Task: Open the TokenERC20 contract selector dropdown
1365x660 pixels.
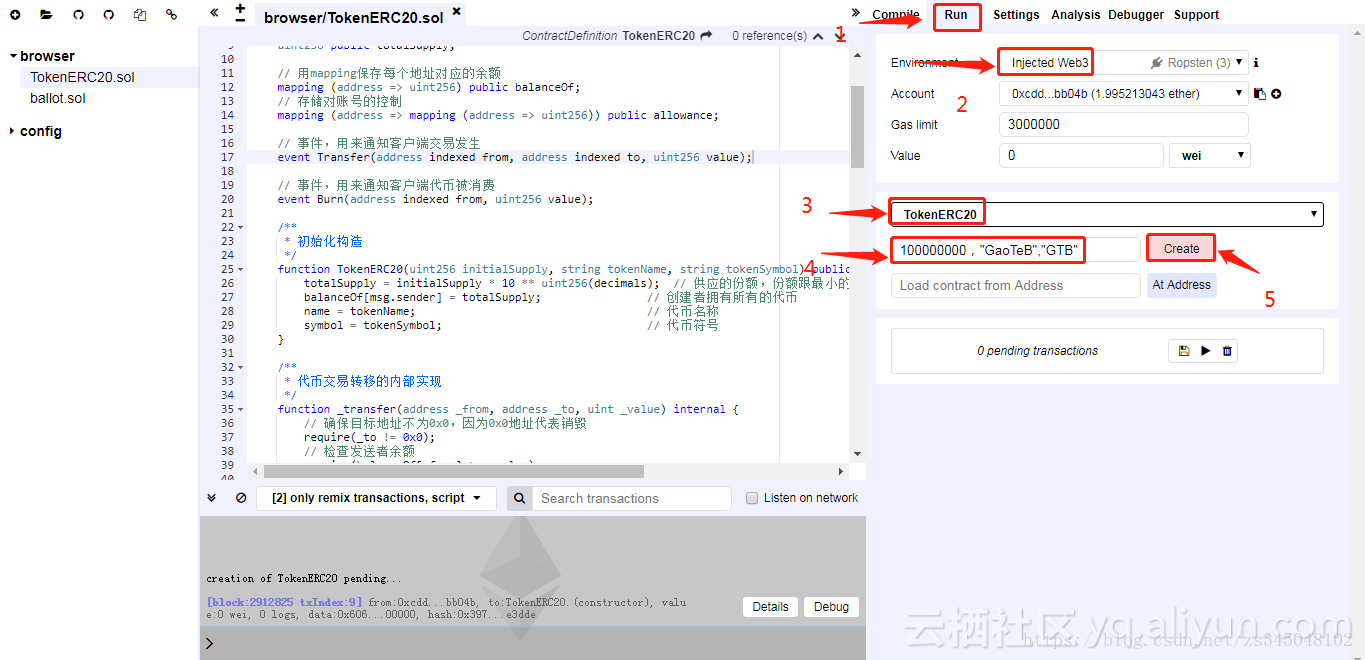Action: coord(1106,214)
